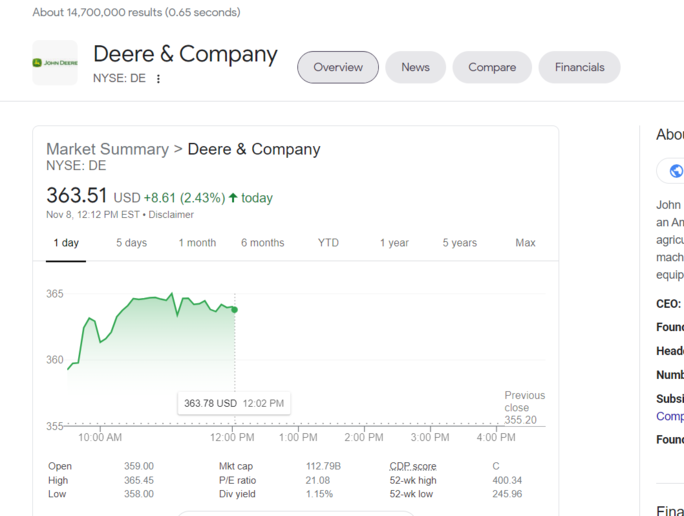Click the 10:00 AM axis label

[100, 437]
